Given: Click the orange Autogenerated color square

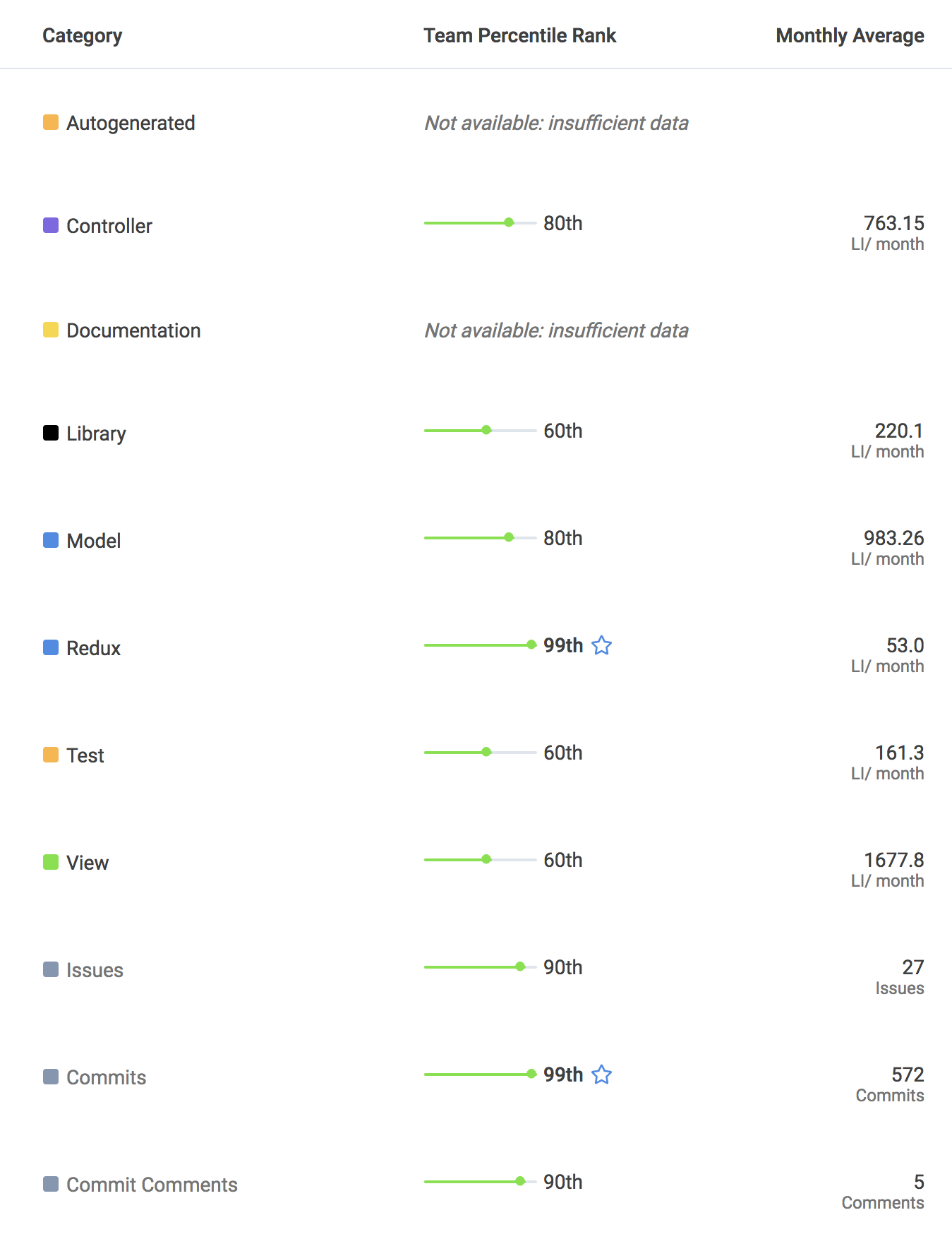Looking at the screenshot, I should [x=51, y=122].
